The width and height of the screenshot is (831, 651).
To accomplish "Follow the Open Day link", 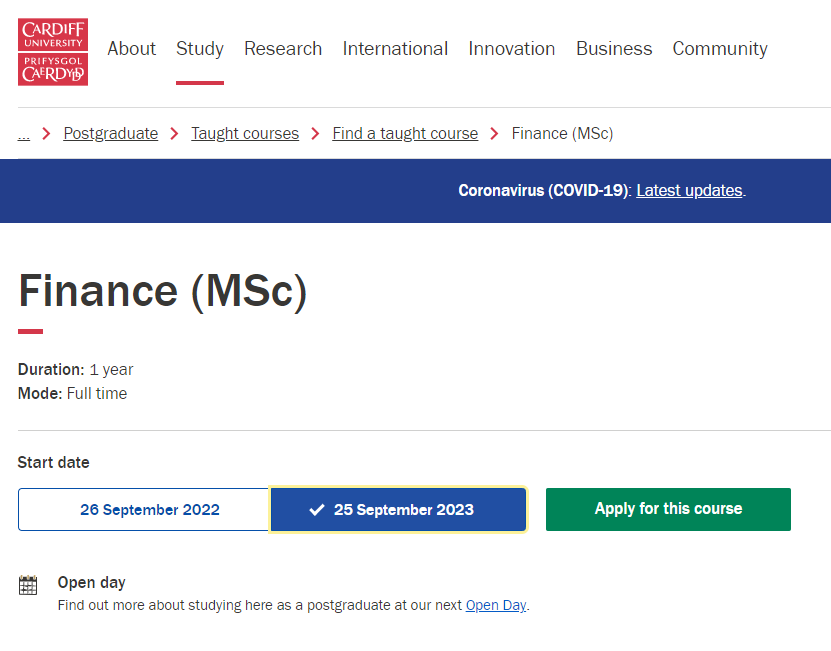I will click(496, 606).
